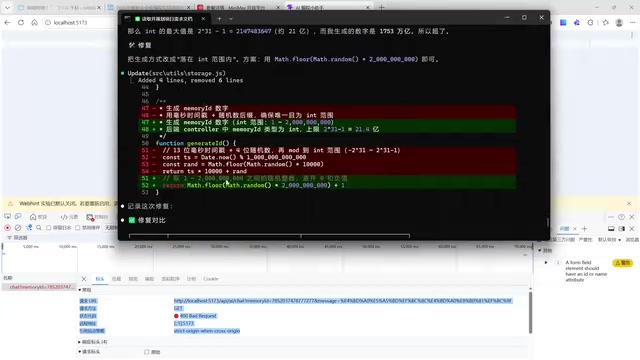Open the Elements tab in DevTools
640x360 pixels.
click(x=69, y=217)
